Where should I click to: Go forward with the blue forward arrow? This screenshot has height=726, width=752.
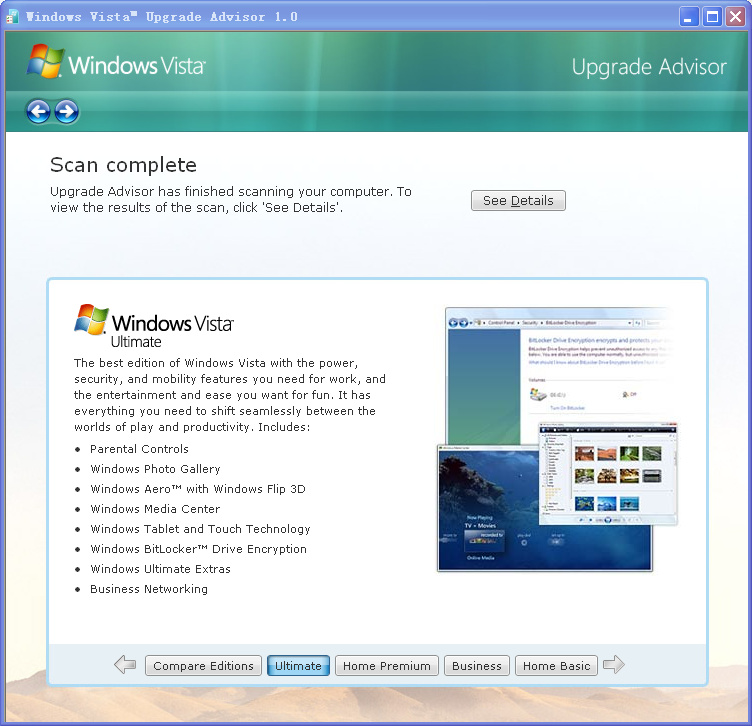(x=66, y=112)
